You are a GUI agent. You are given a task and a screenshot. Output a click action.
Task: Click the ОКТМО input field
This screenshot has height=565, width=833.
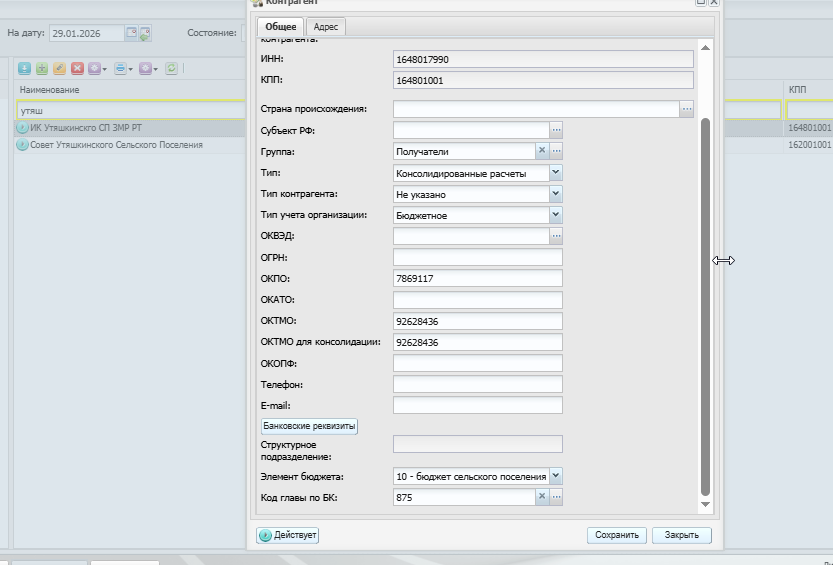tap(478, 321)
